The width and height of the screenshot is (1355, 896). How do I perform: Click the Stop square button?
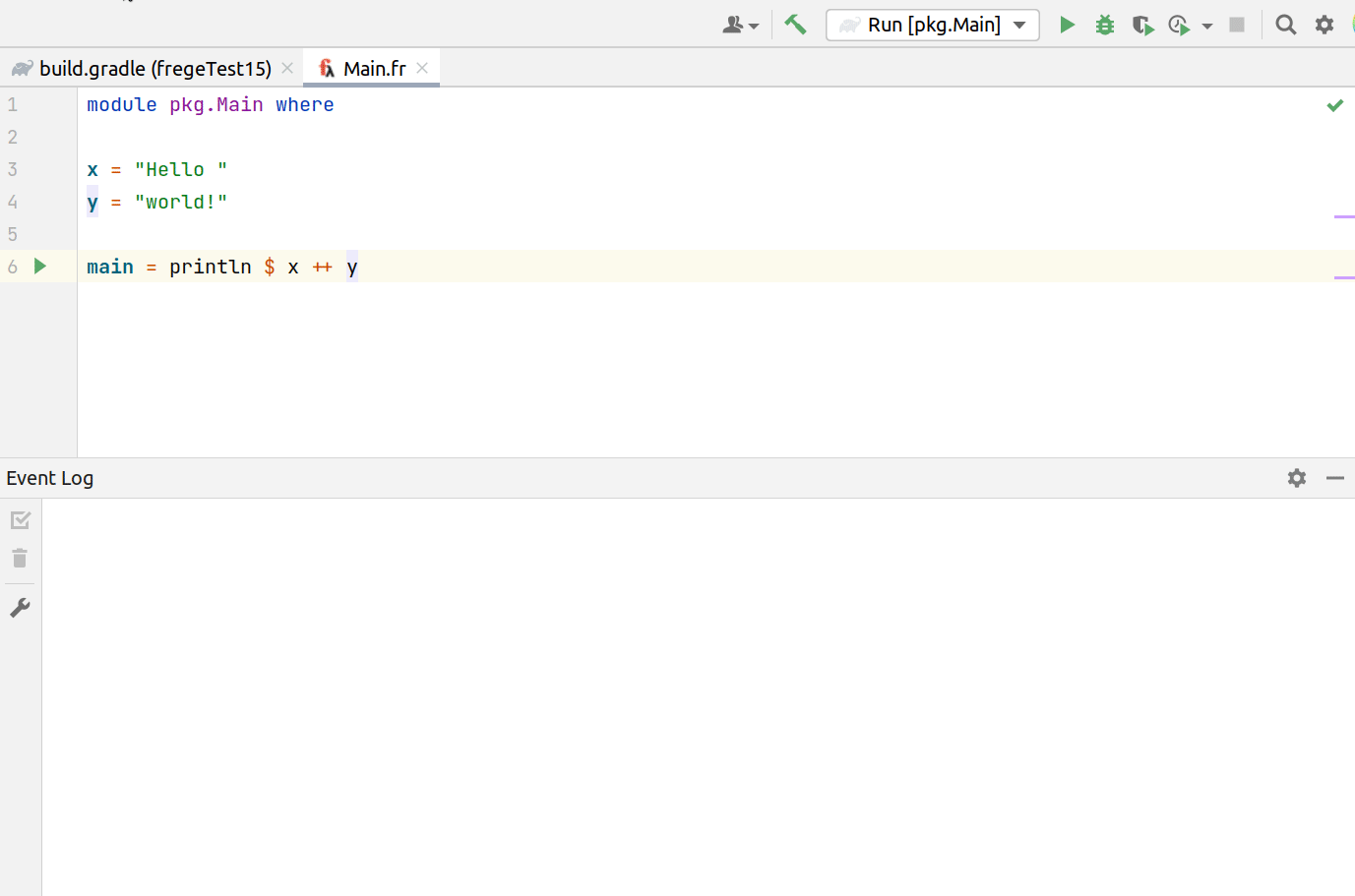(1237, 25)
